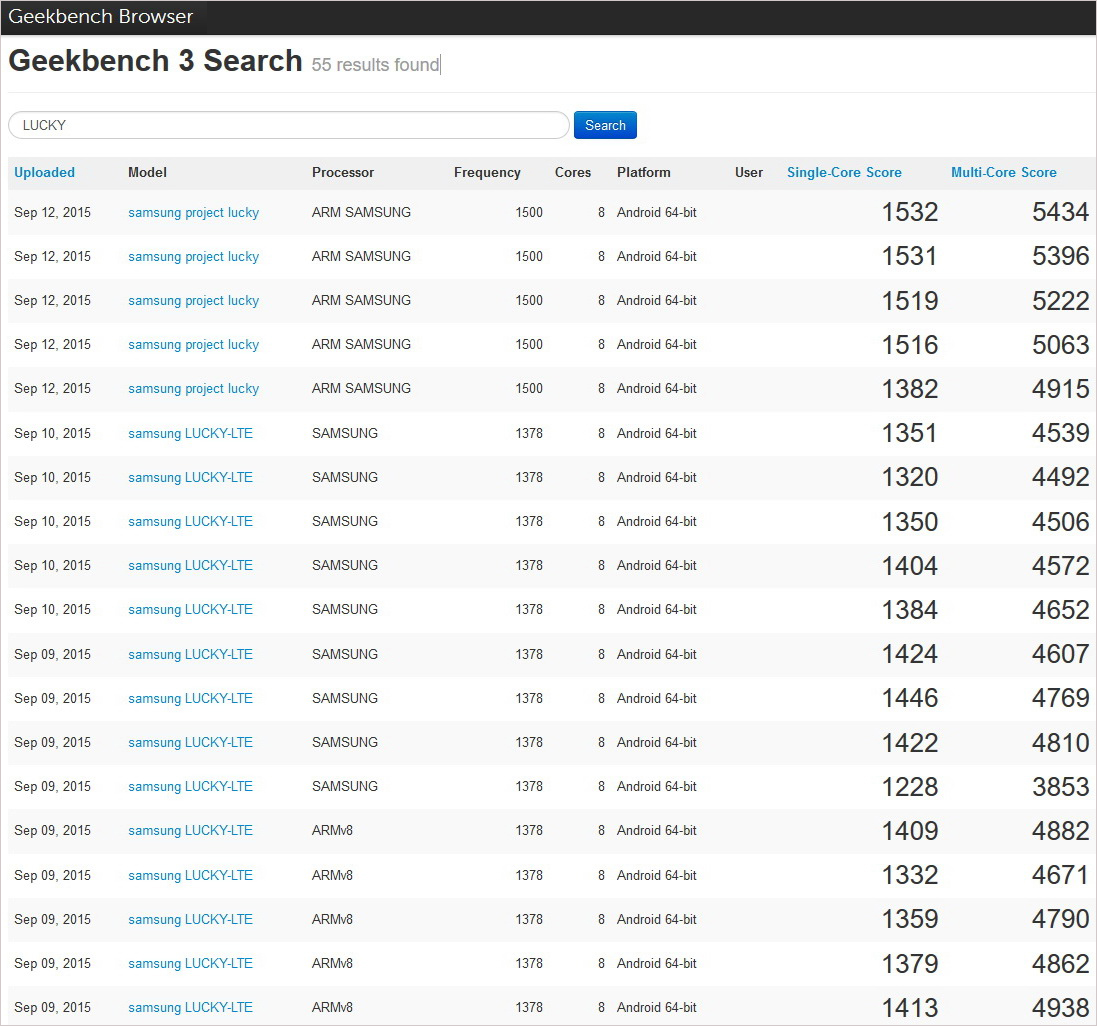
Task: Open samsung LUCKY-LTE result with score 1379
Action: click(190, 964)
